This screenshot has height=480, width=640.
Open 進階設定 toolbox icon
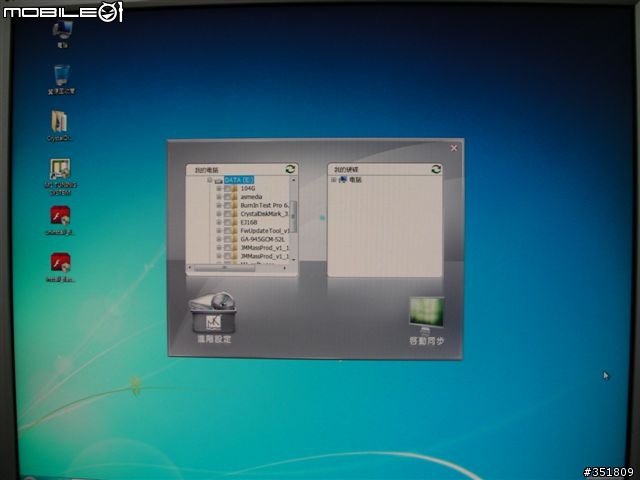click(x=213, y=312)
